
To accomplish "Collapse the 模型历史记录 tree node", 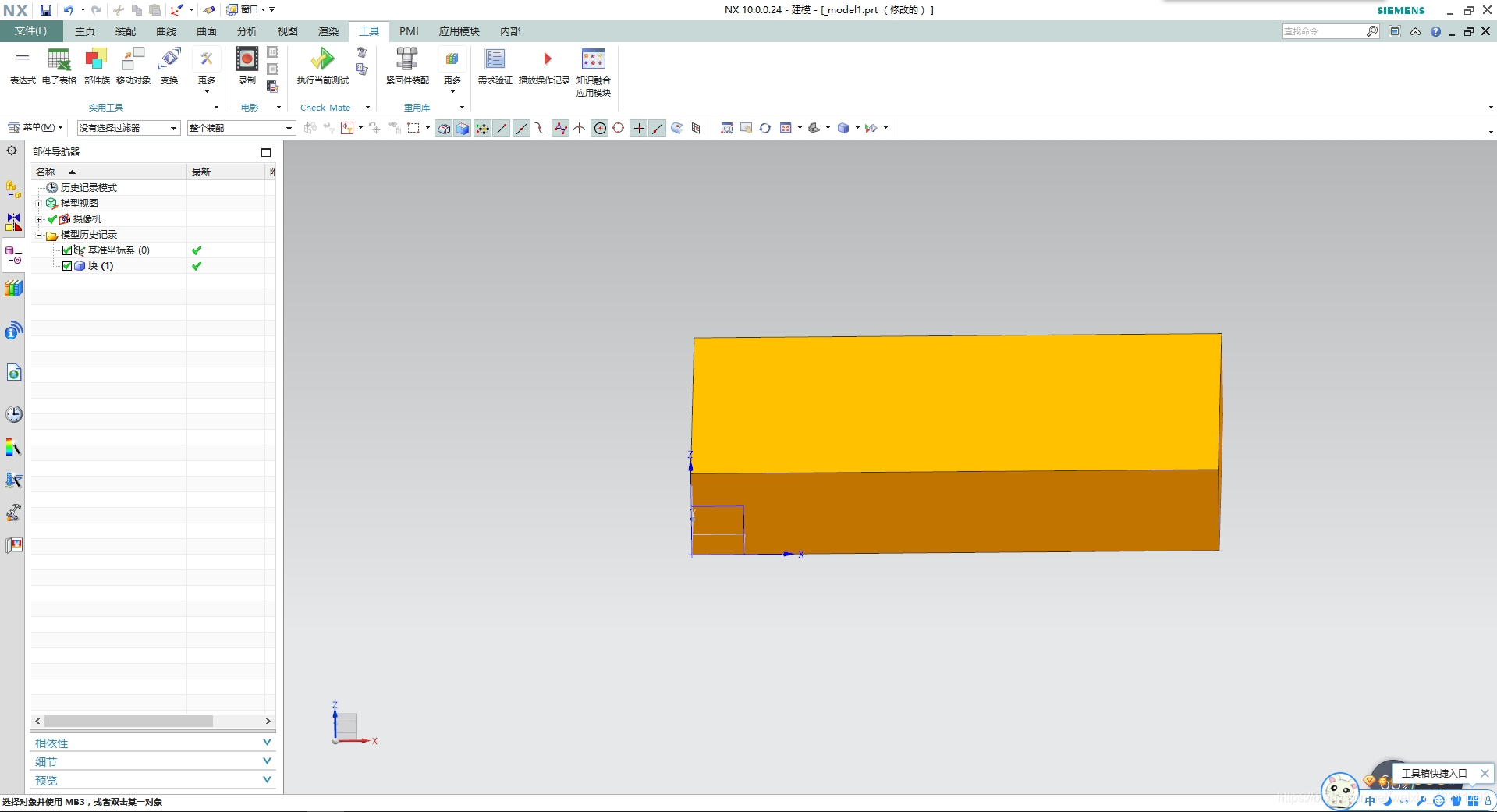I will (38, 235).
